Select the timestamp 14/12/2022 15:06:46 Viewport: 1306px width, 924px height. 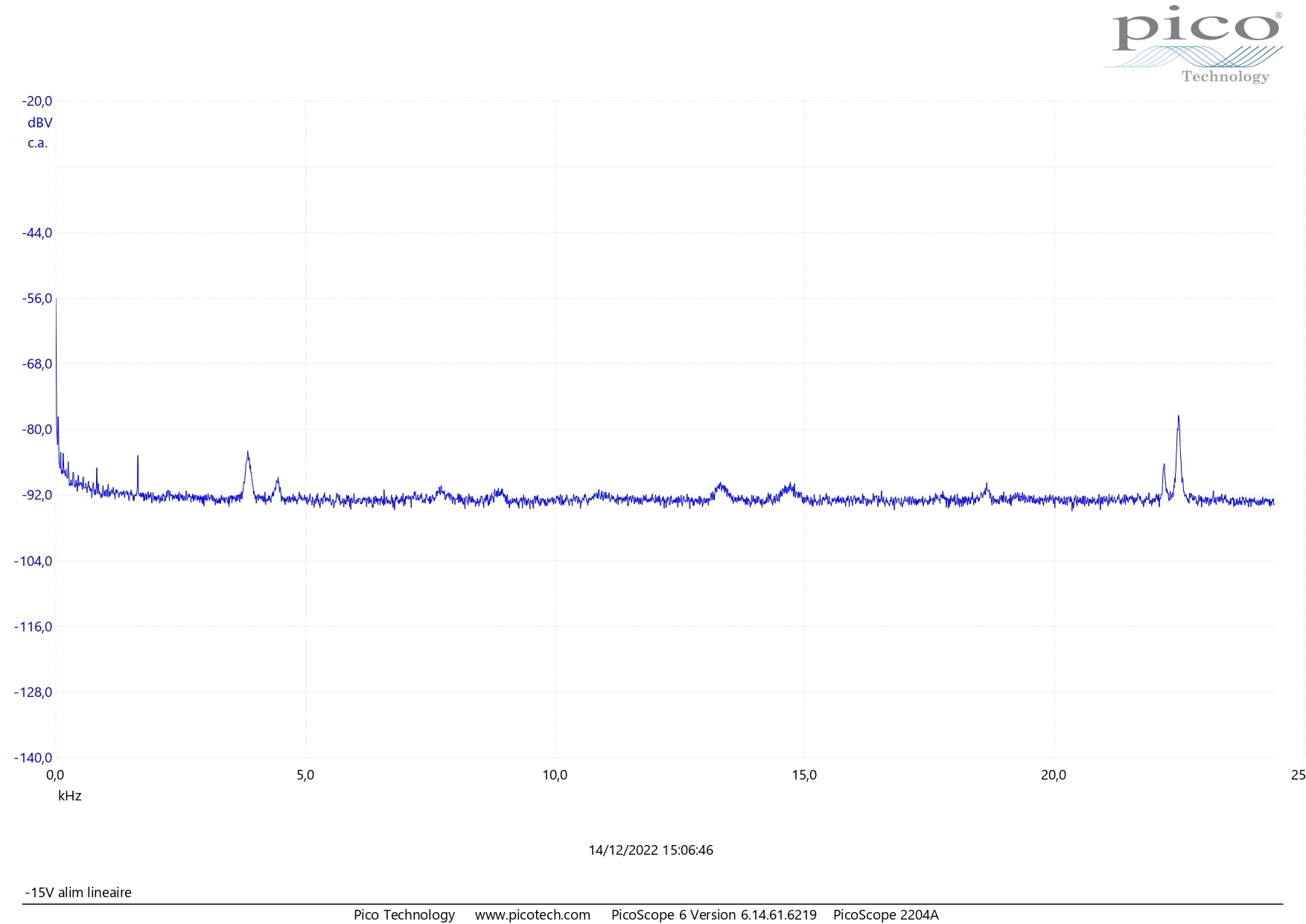coord(651,850)
